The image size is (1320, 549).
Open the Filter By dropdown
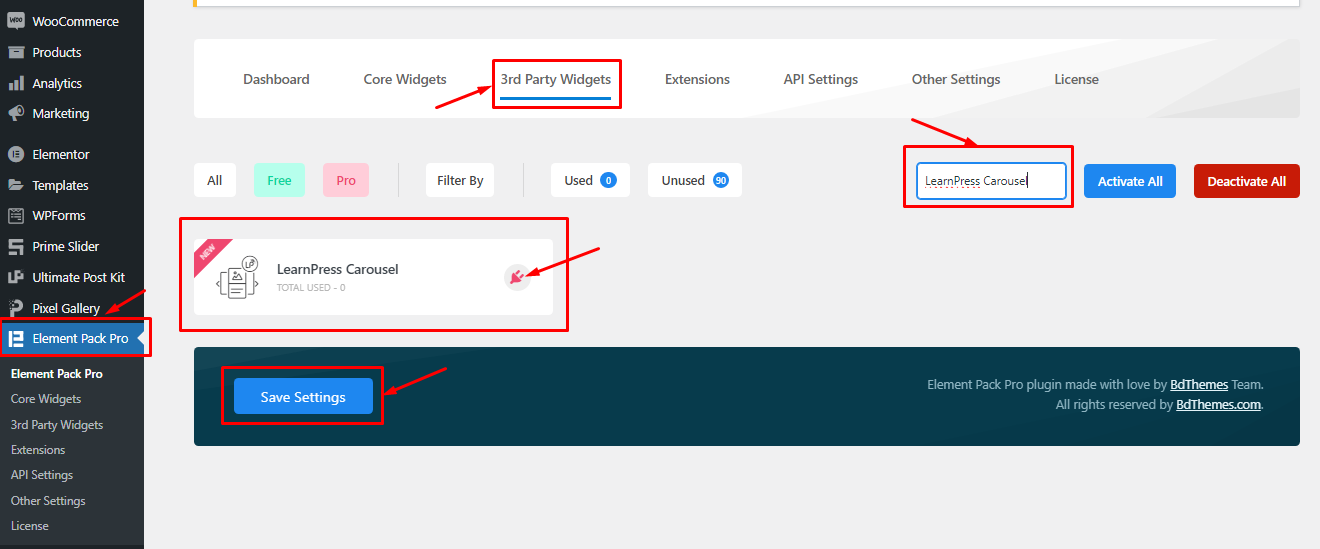[x=460, y=181]
